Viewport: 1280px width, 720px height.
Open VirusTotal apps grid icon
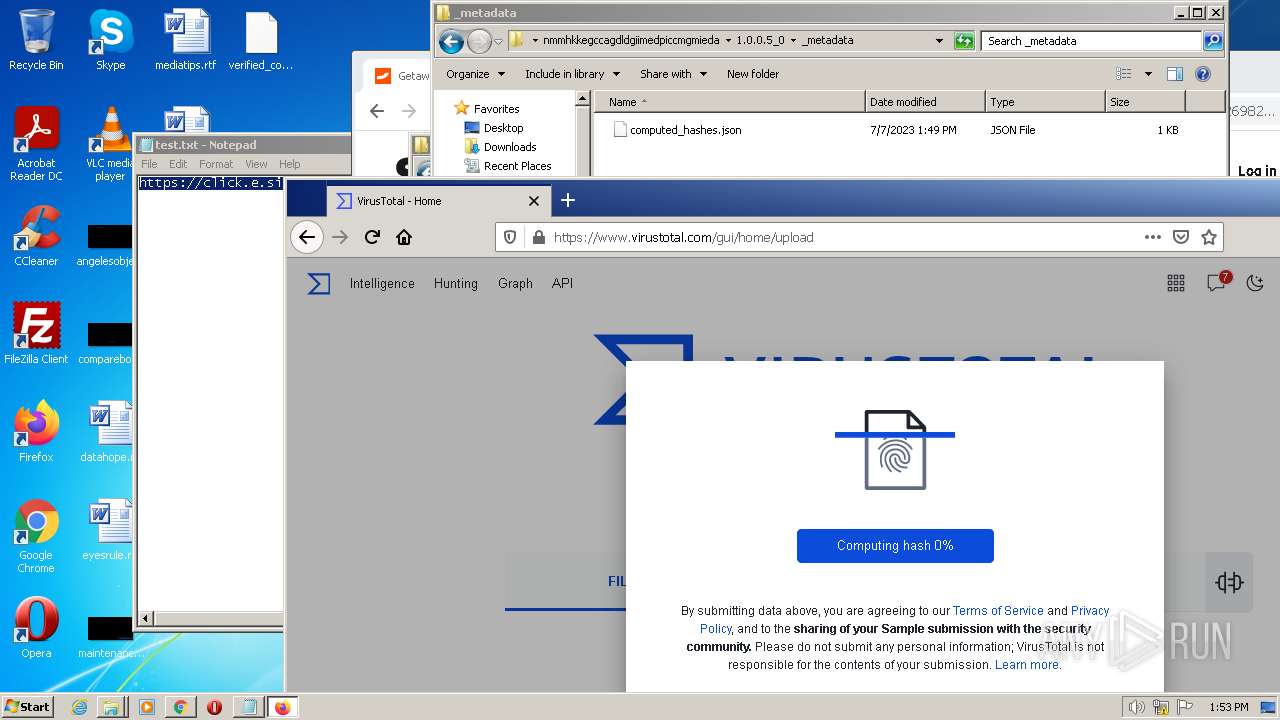tap(1176, 284)
